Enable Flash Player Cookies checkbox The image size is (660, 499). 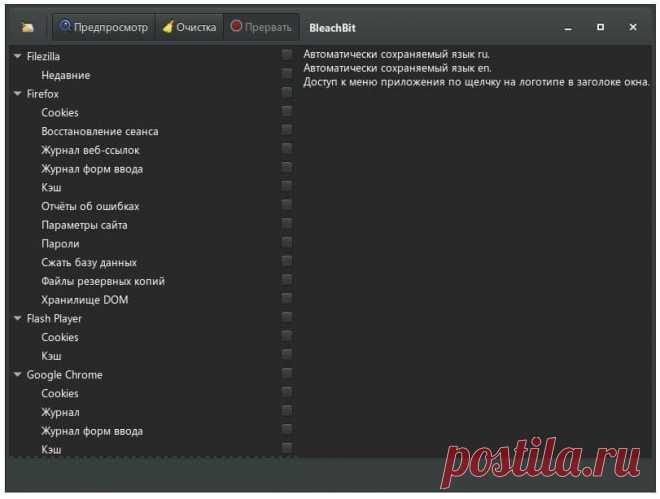click(287, 335)
